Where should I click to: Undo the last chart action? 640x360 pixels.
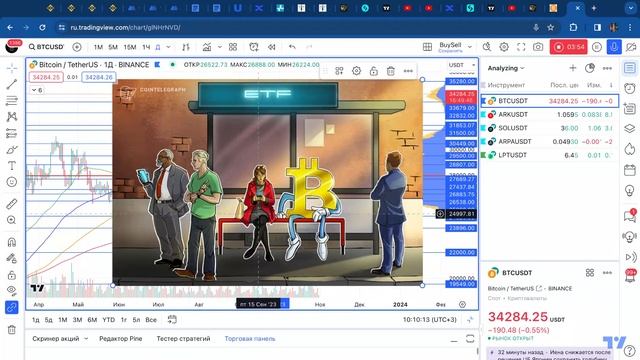(x=292, y=47)
